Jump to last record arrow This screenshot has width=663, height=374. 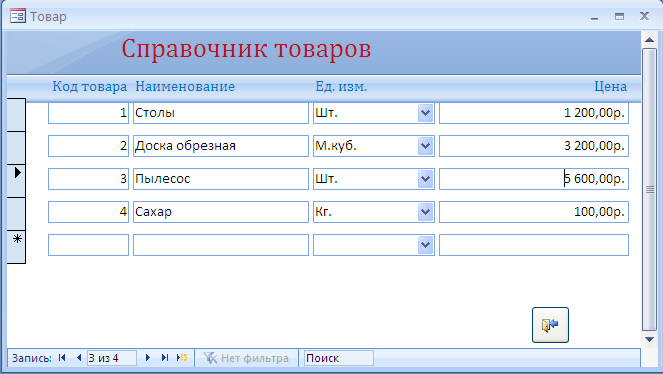coord(164,358)
